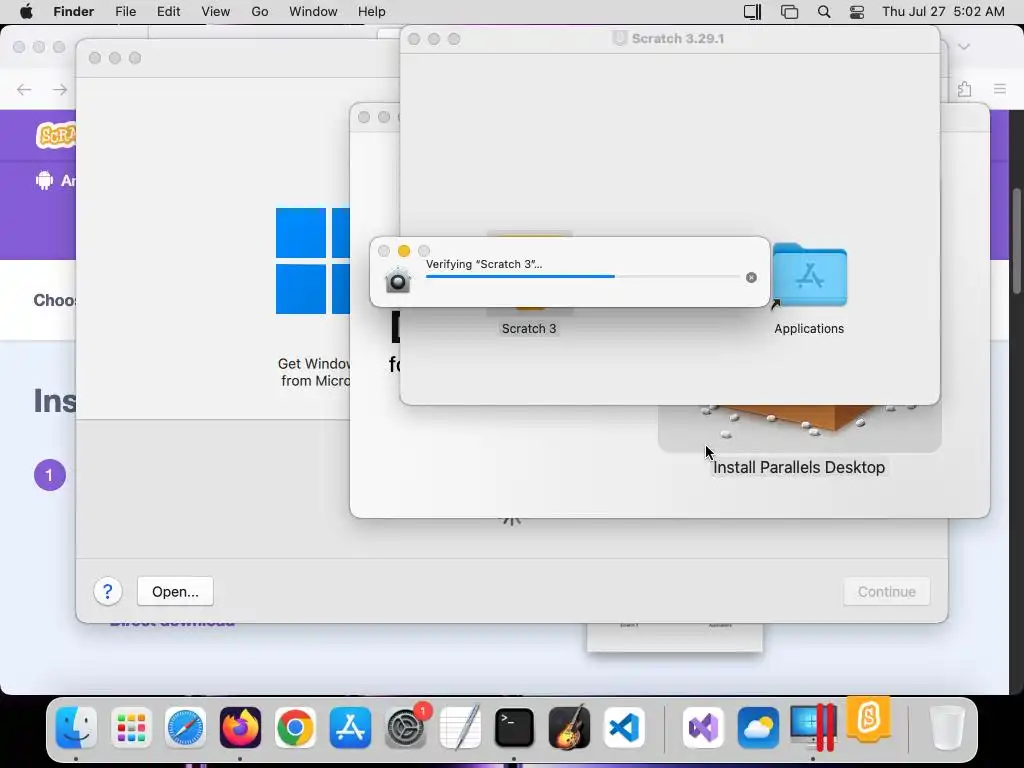Cancel verifying Scratch 3 progress
Viewport: 1024px width, 768px height.
tap(752, 278)
